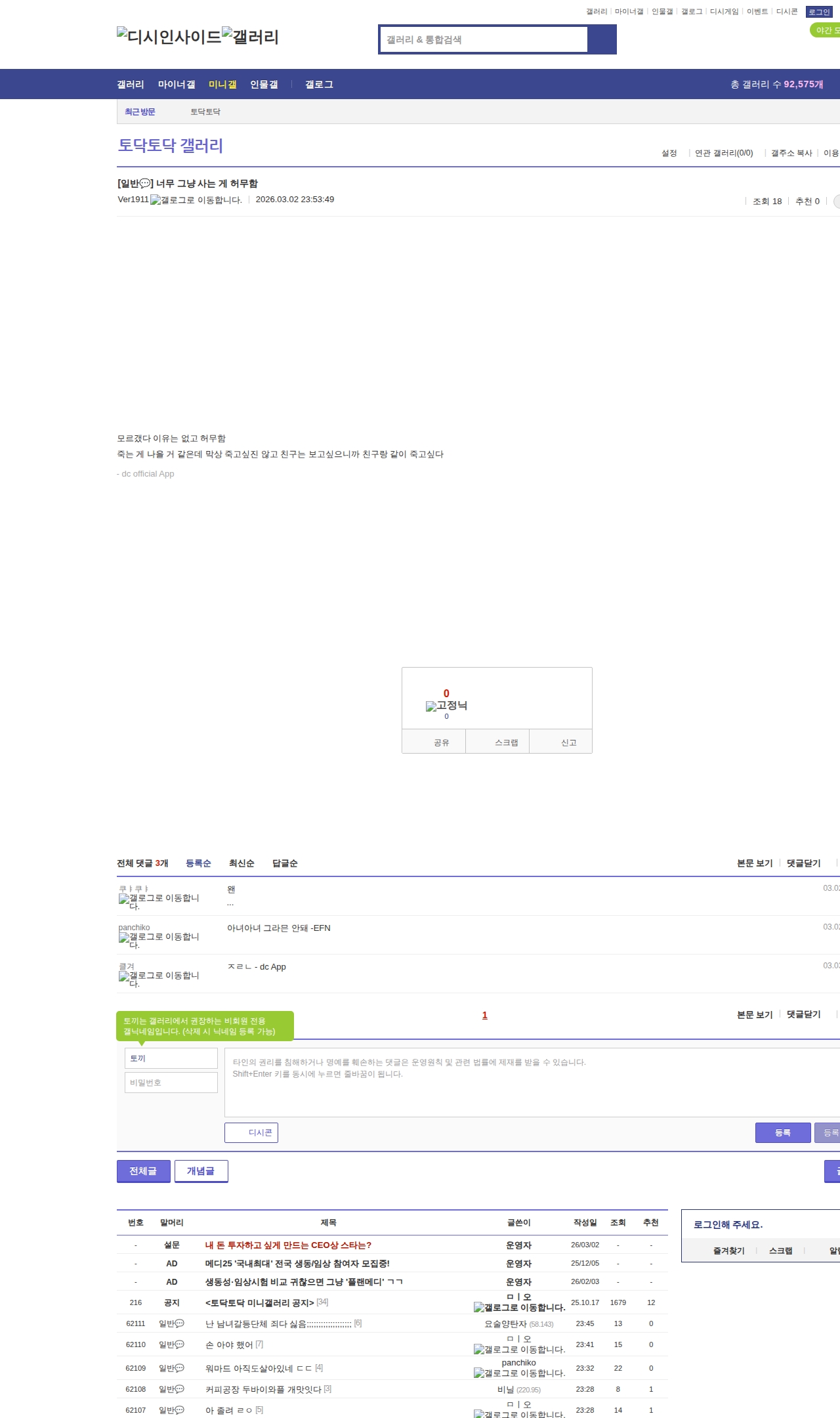Click the 갤러리 logo image beside 디시인사이드
840x1418 pixels.
251,37
